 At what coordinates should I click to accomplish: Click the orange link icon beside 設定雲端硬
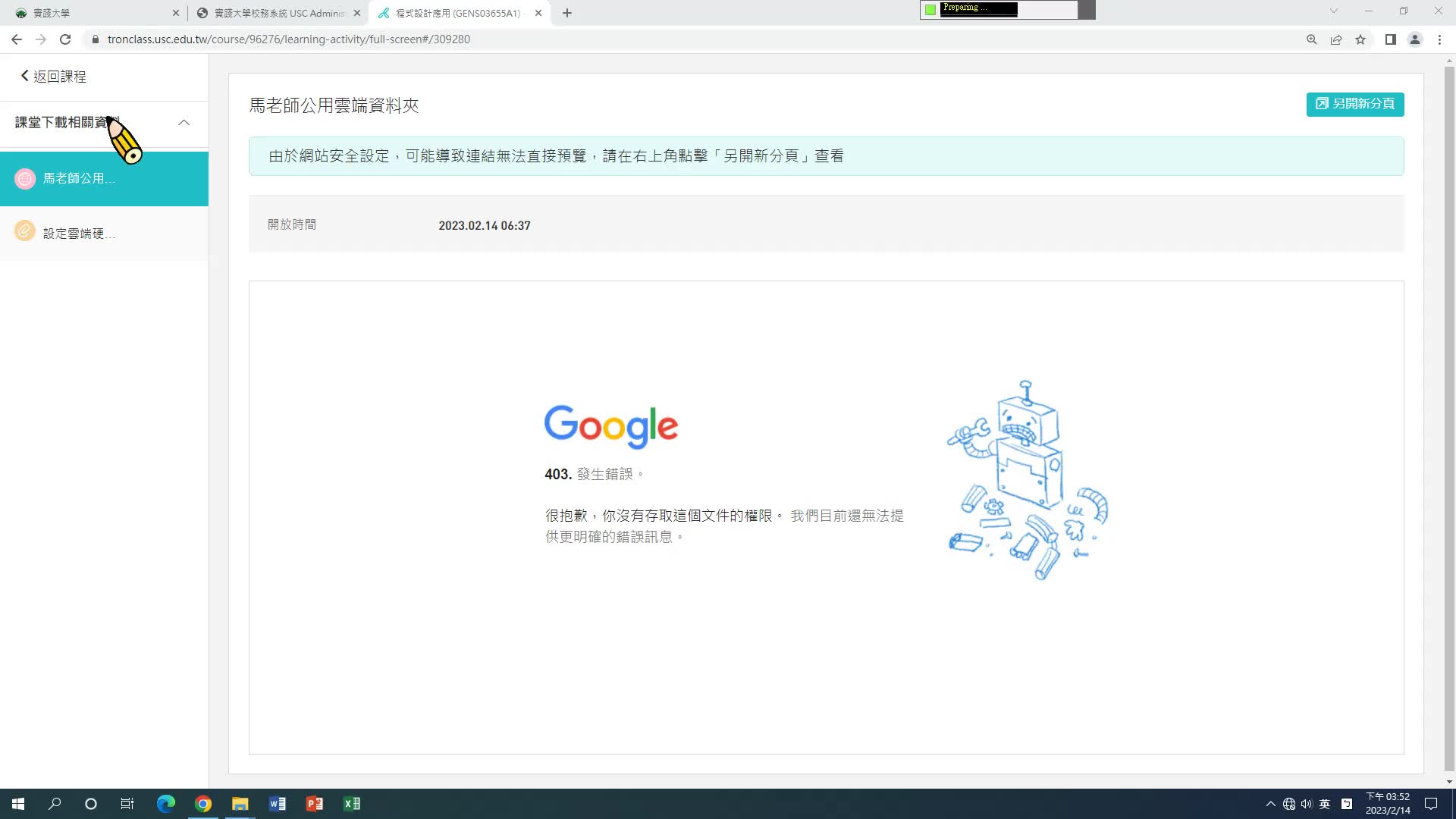point(25,231)
